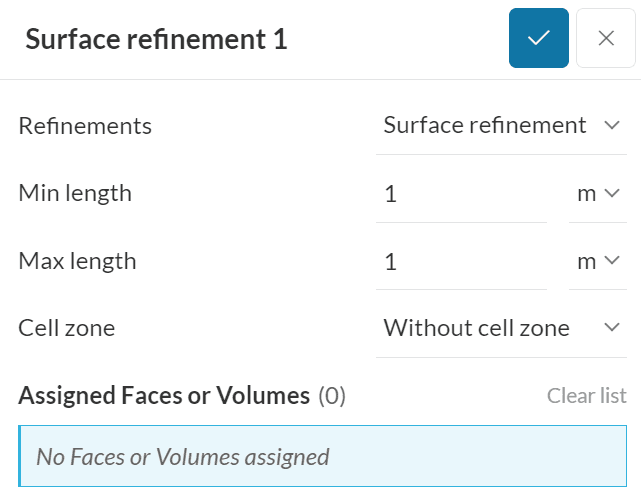Click the Max length label
The width and height of the screenshot is (641, 492).
(77, 261)
